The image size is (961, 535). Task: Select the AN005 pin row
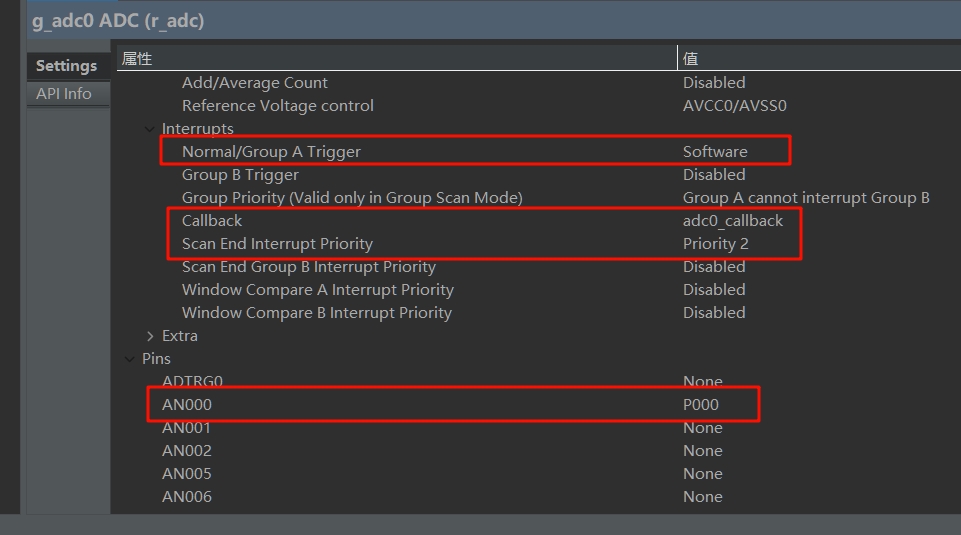point(186,474)
